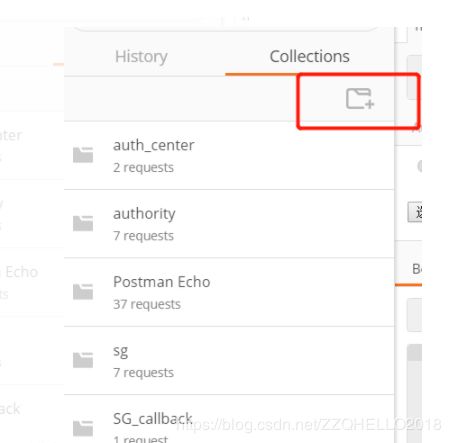Click the auth_center folder icon
This screenshot has height=443, width=451.
(x=83, y=155)
